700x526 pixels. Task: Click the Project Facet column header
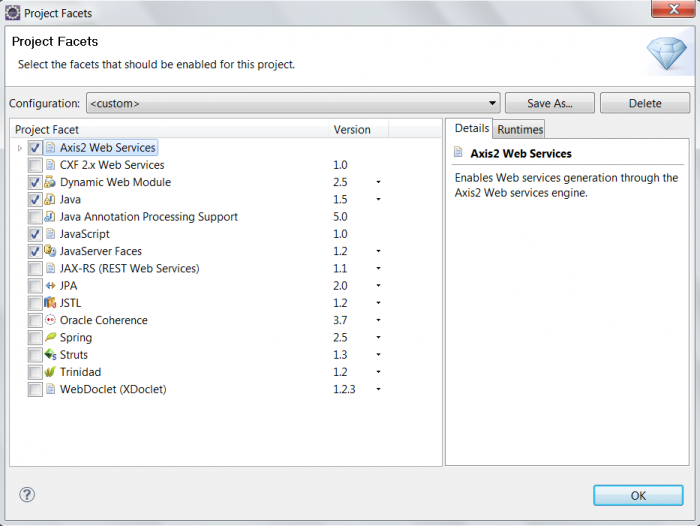[170, 129]
